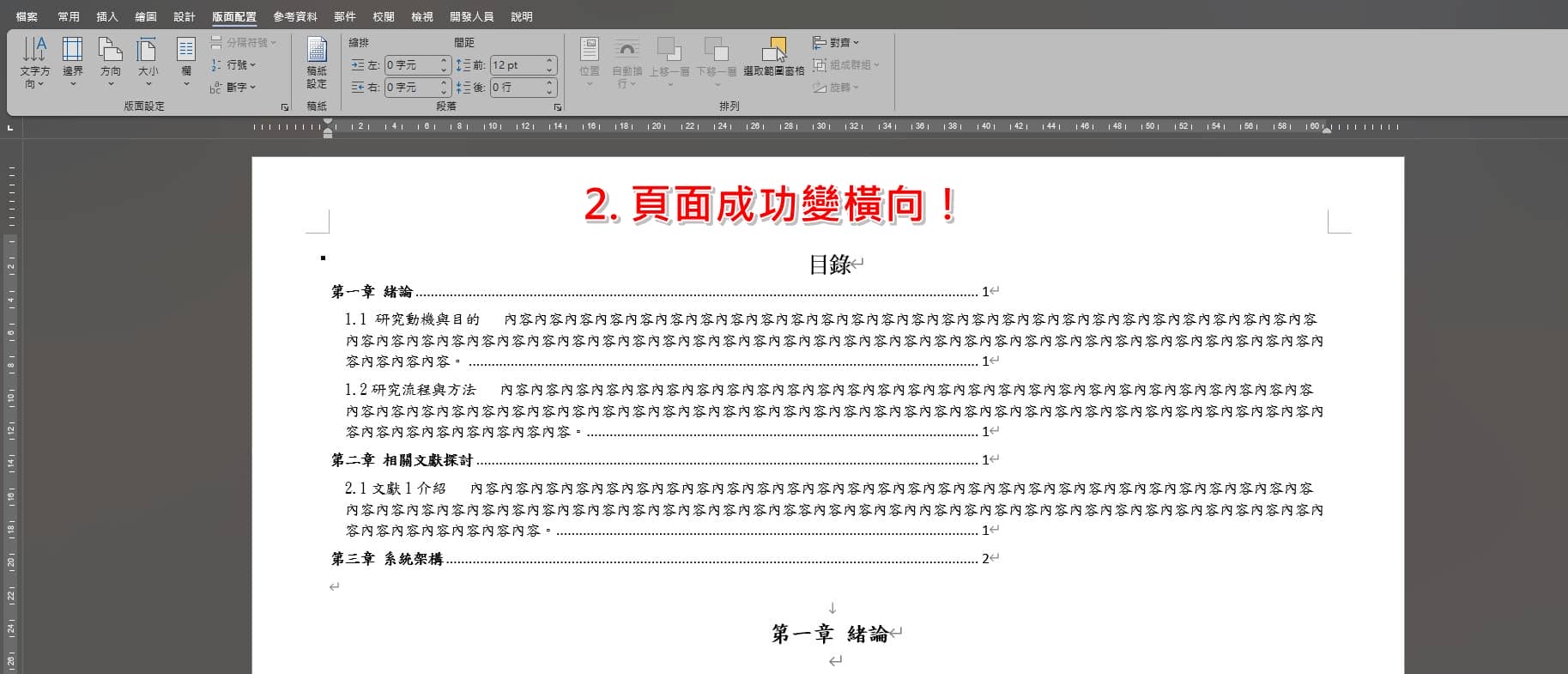
Task: Switch to the 常用 (Home) tab
Action: click(x=69, y=16)
